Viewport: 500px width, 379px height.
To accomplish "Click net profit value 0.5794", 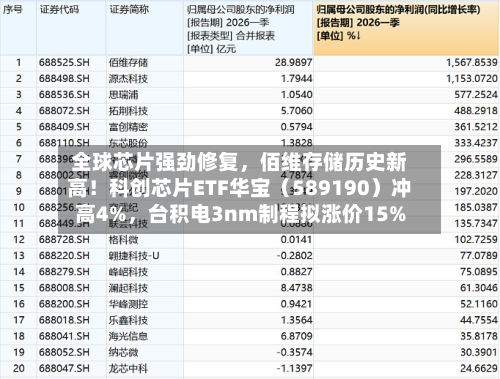I will click(x=297, y=127).
